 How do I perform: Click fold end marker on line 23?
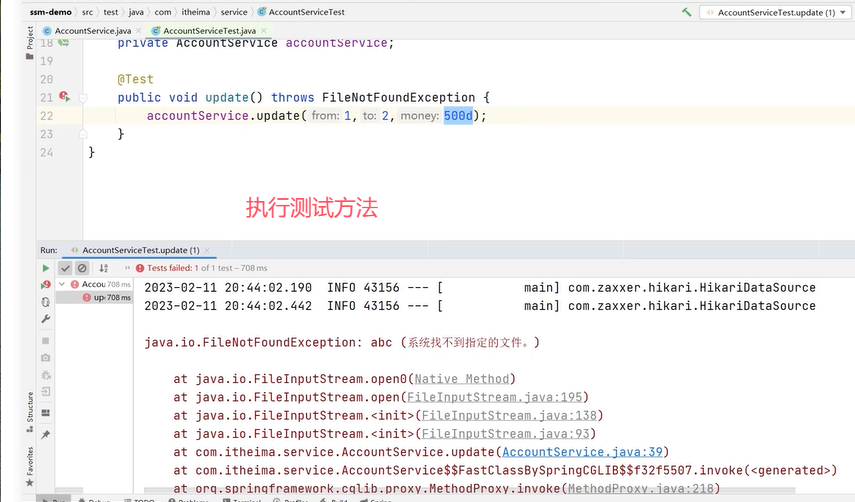83,134
